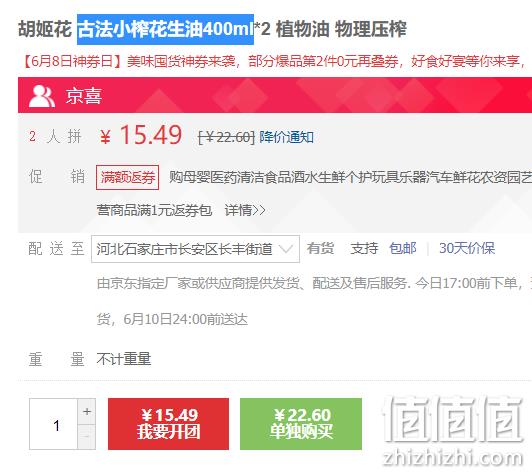Click the red ¥15.49 group price

coord(141,135)
